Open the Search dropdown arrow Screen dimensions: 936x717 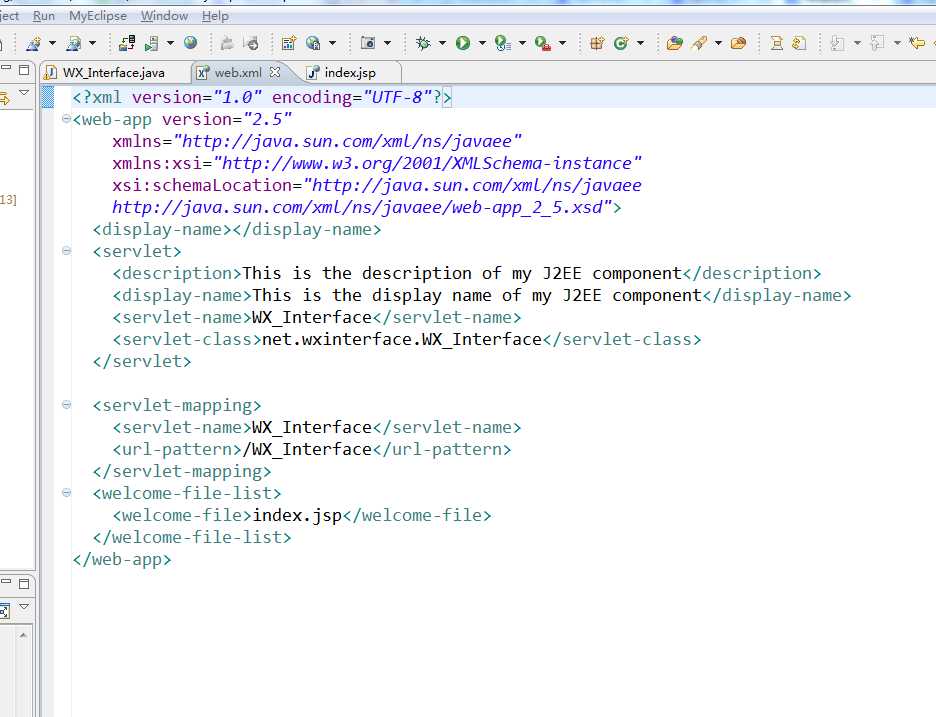tap(718, 43)
